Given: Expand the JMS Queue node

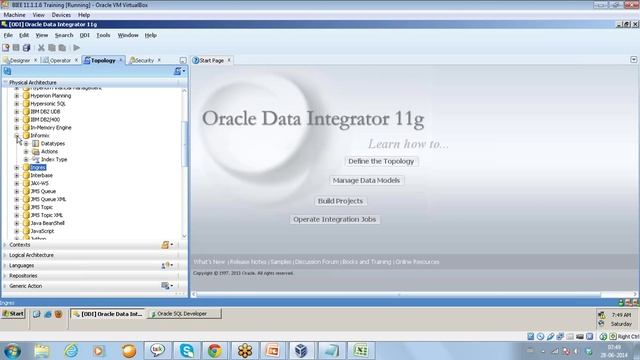Looking at the screenshot, I should pos(17,191).
